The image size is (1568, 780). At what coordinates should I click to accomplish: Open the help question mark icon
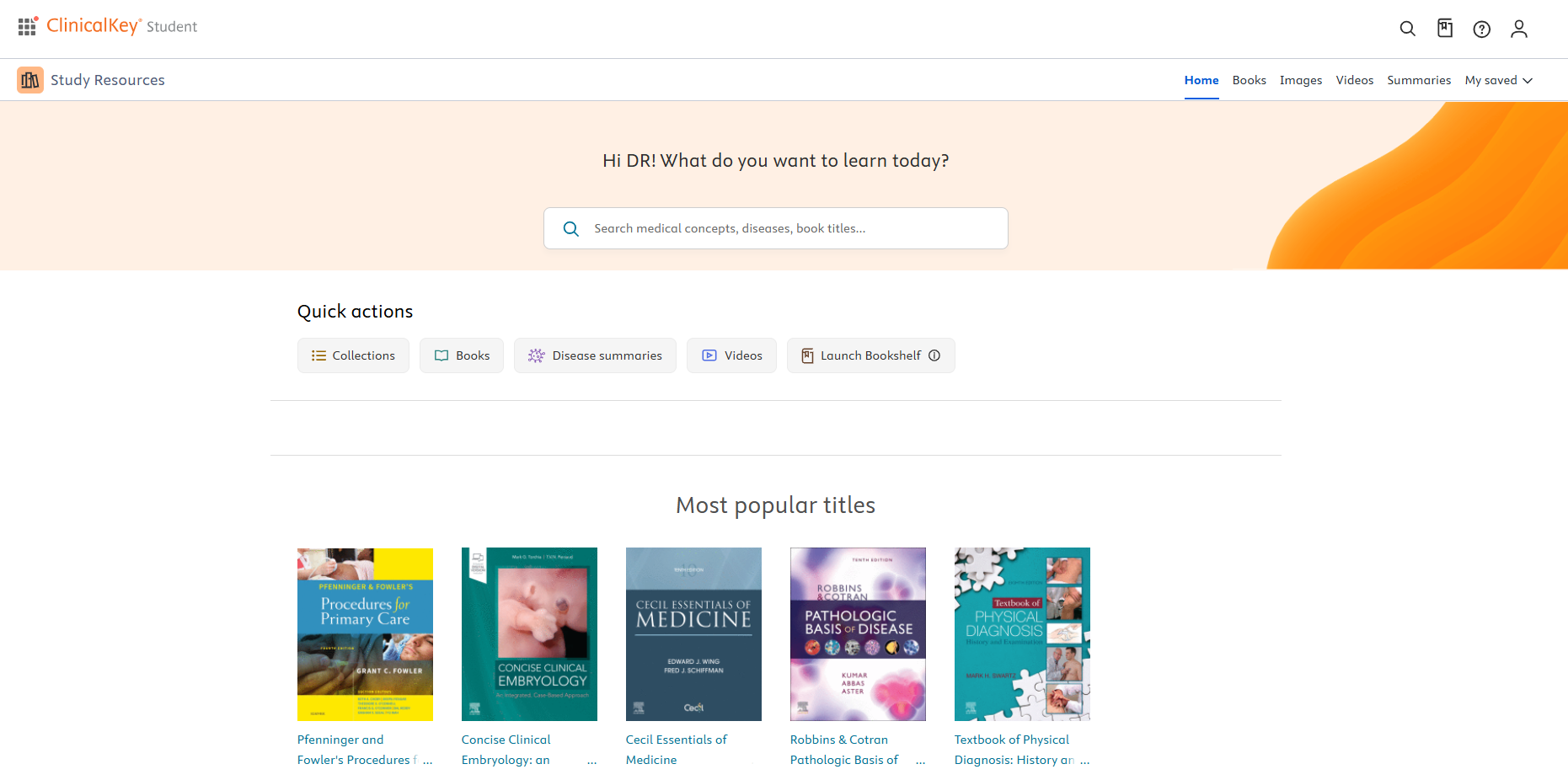coord(1482,29)
